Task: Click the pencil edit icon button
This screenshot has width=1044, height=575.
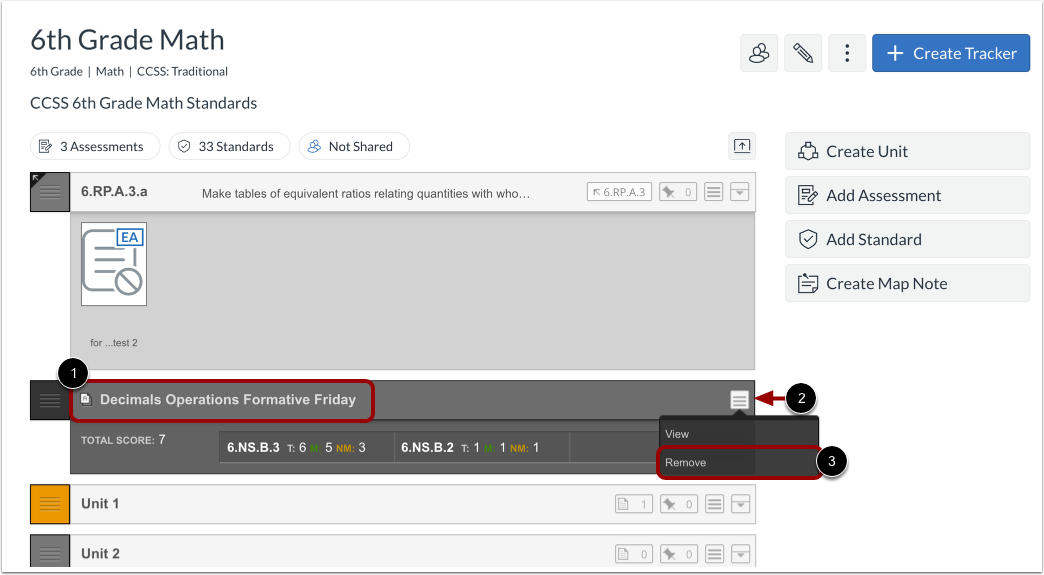Action: (803, 53)
